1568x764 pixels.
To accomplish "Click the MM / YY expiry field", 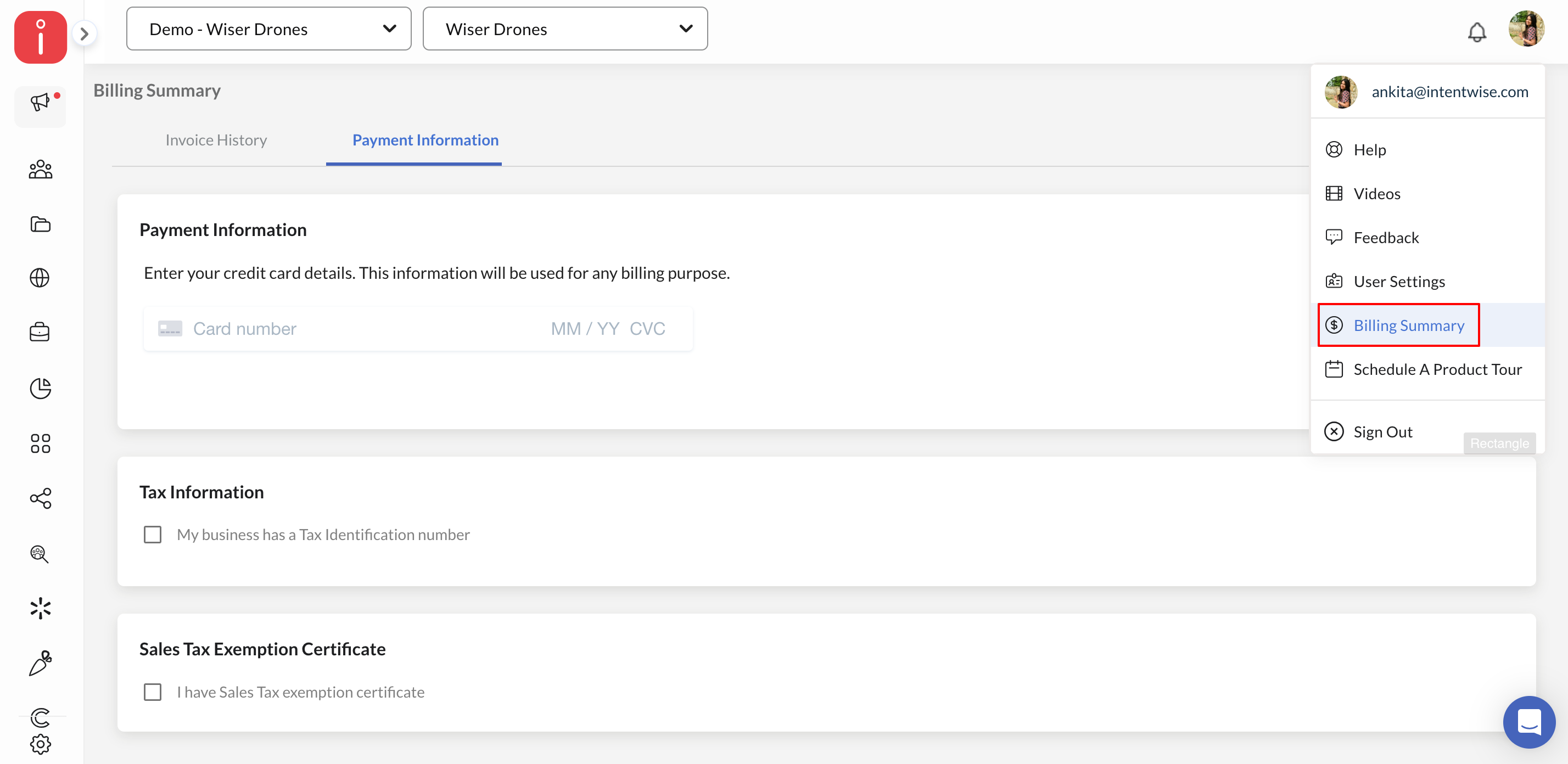I will coord(584,328).
